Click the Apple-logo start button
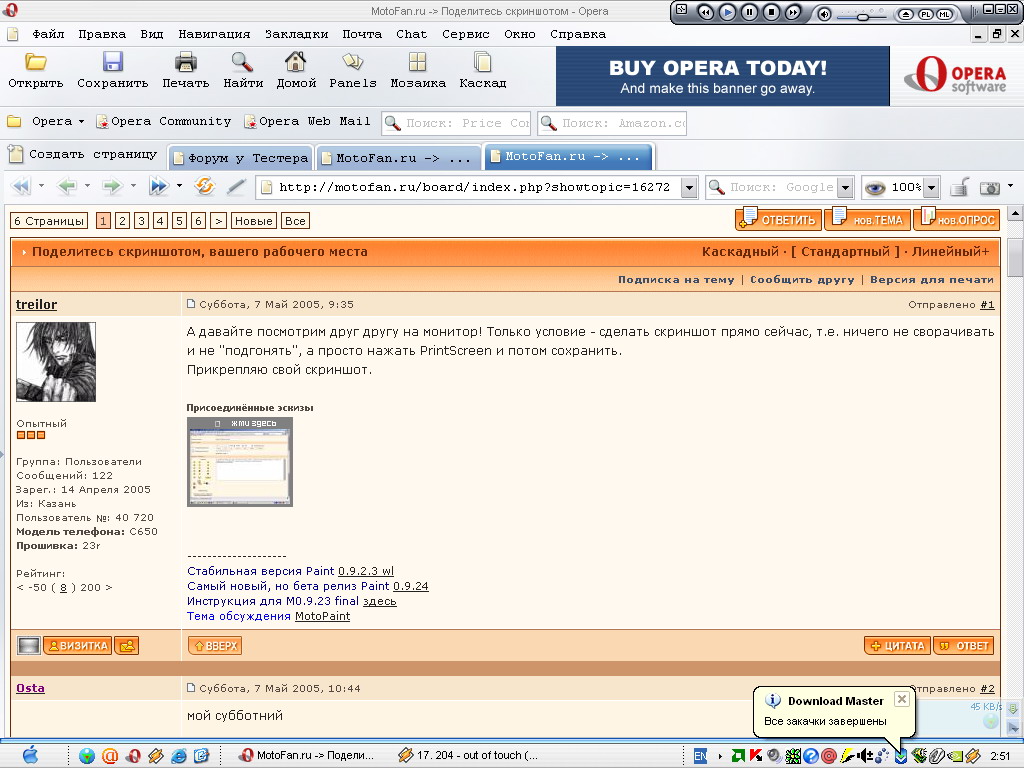 tap(30, 756)
